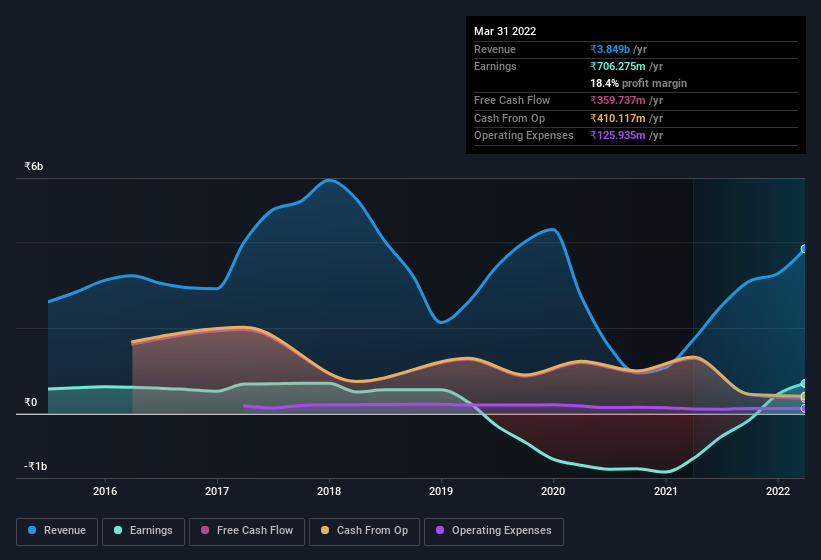This screenshot has height=560, width=821.
Task: Click the ₹410.117m cash from op value
Action: point(618,118)
